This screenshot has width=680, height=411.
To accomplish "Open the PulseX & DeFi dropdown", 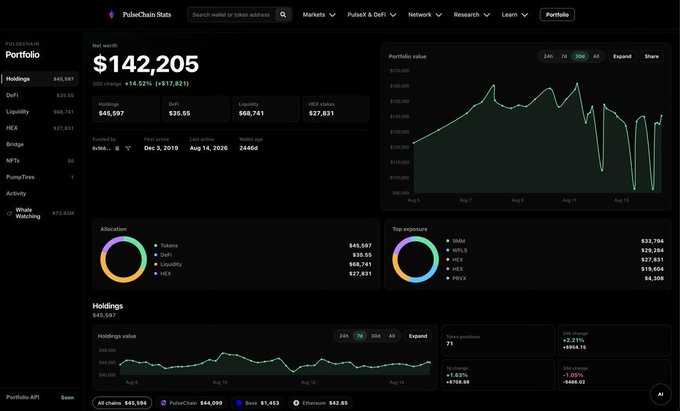I will pyautogui.click(x=372, y=15).
